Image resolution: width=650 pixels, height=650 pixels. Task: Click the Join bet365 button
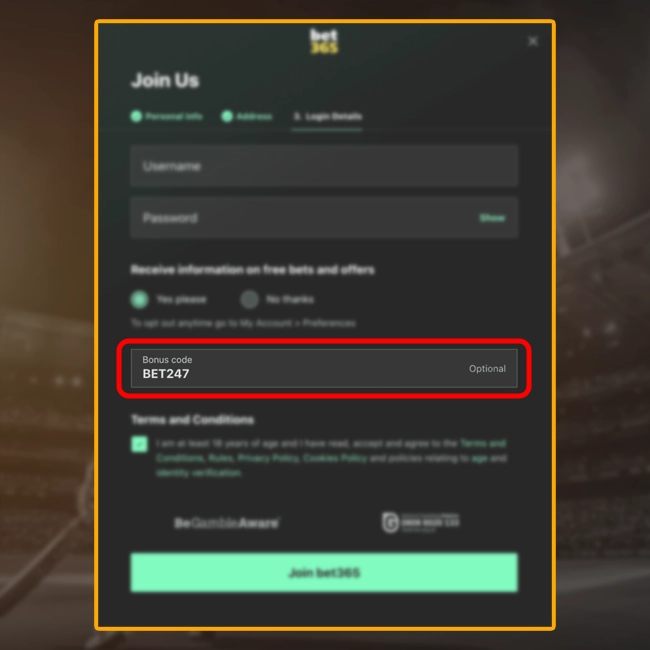pos(324,573)
